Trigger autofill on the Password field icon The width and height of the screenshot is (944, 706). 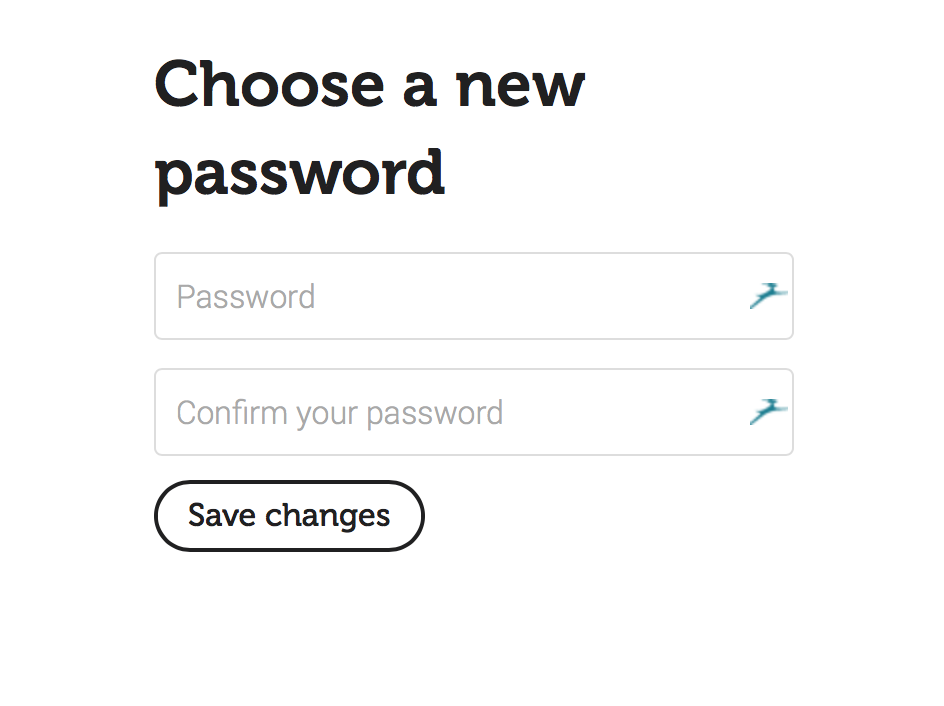coord(767,296)
